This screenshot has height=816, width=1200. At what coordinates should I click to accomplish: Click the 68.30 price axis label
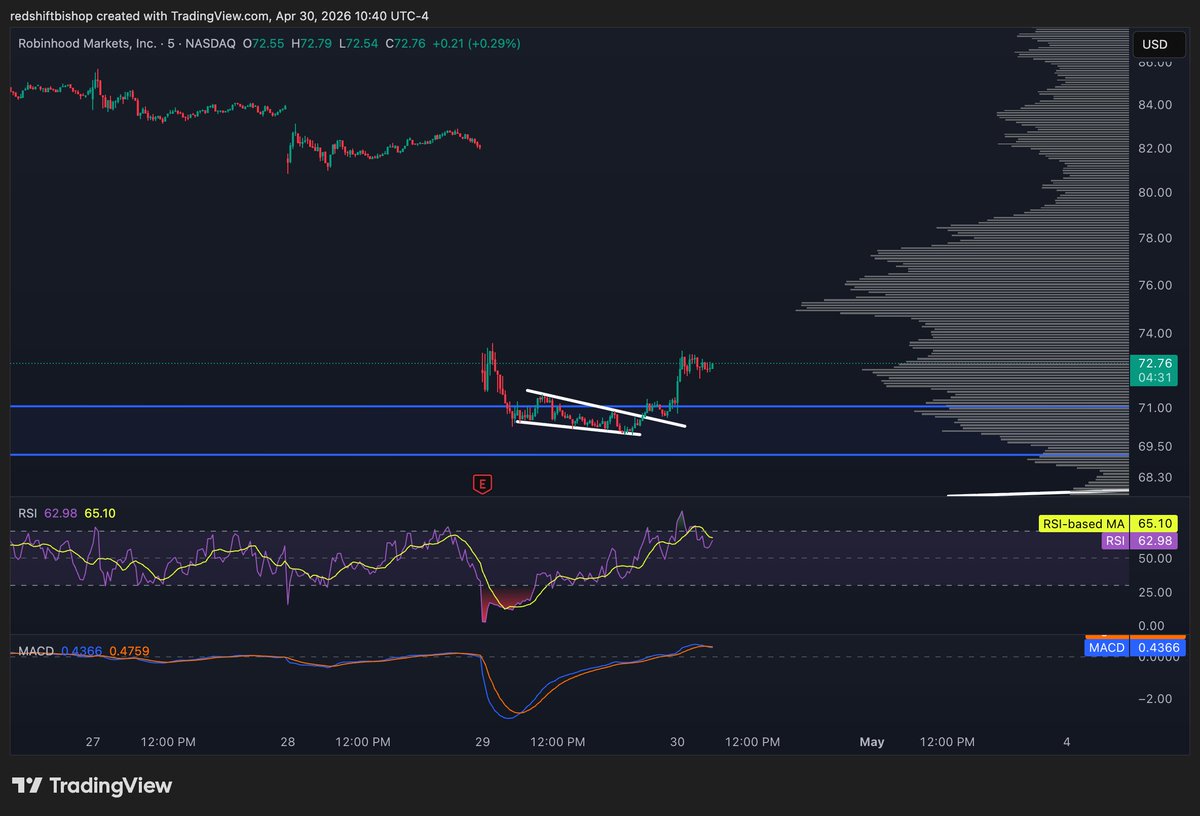click(1155, 477)
